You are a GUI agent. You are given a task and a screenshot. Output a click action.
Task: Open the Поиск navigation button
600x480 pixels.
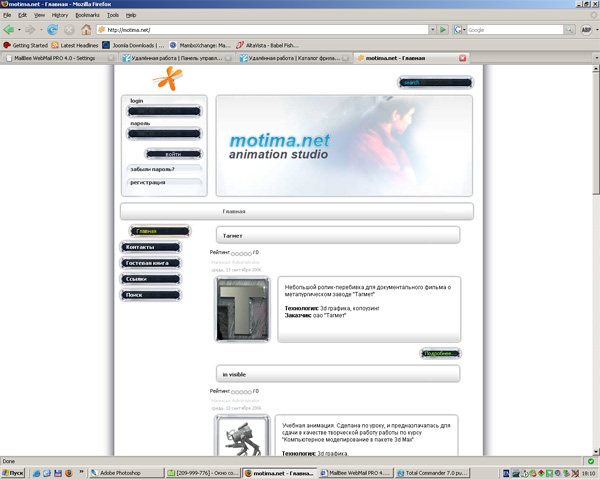151,295
